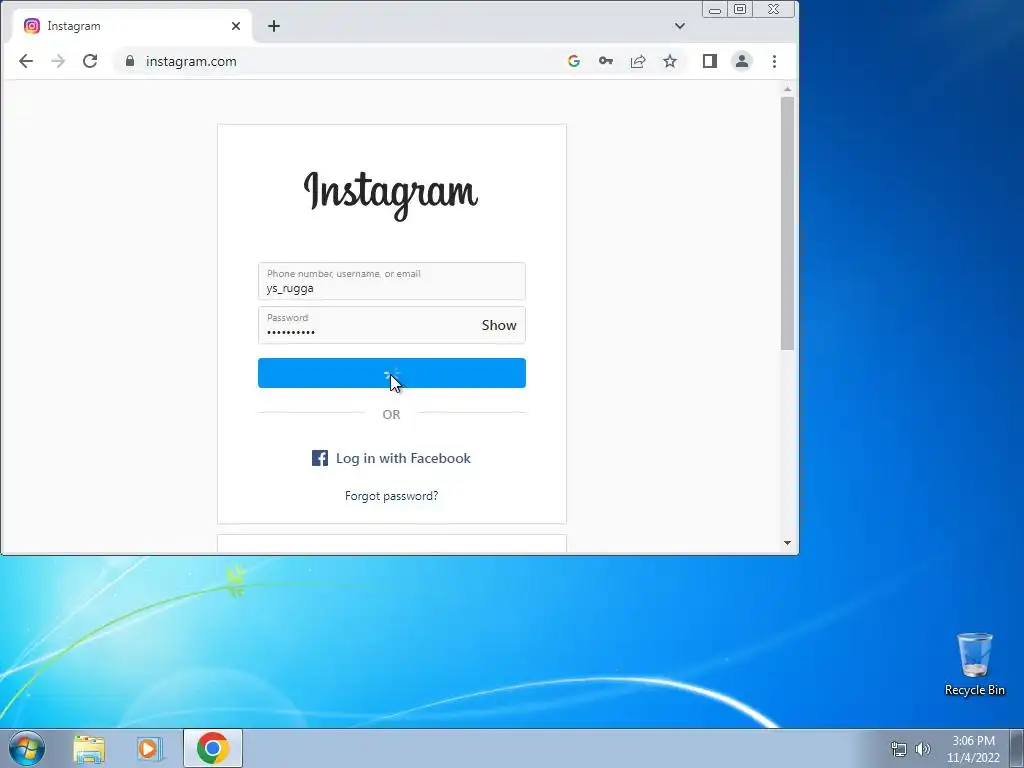Click the browser forward arrow

pos(58,61)
